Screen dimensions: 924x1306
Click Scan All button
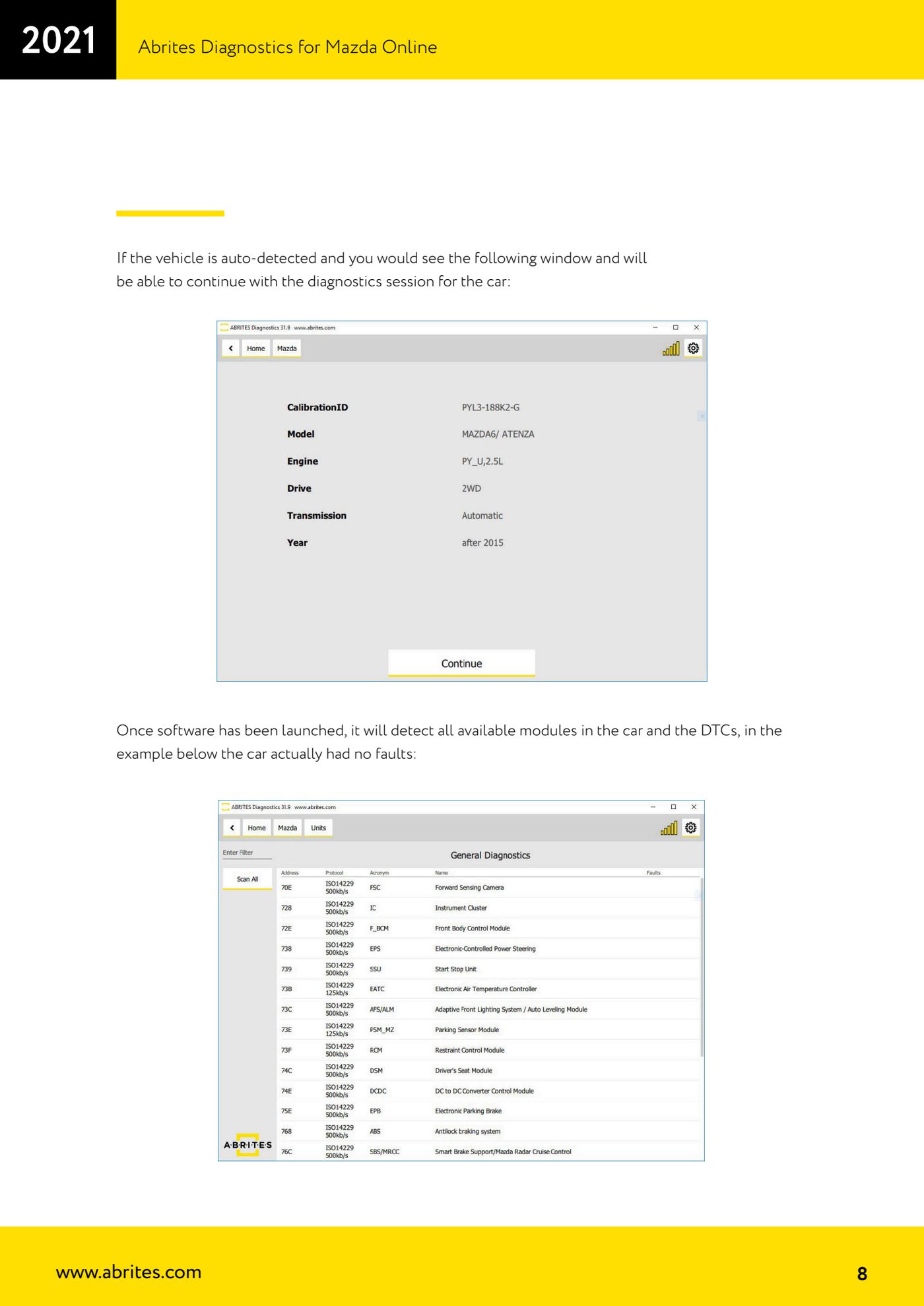point(247,879)
